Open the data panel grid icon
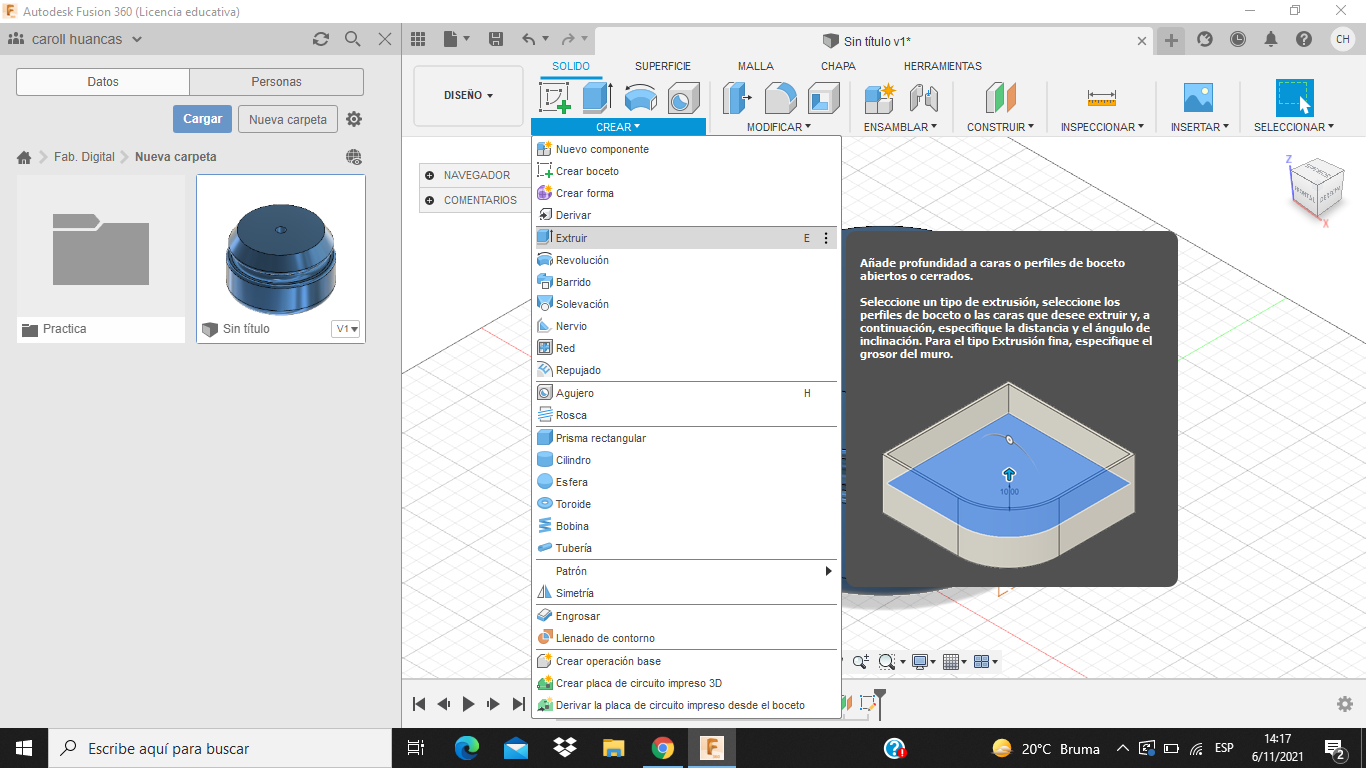 tap(418, 39)
